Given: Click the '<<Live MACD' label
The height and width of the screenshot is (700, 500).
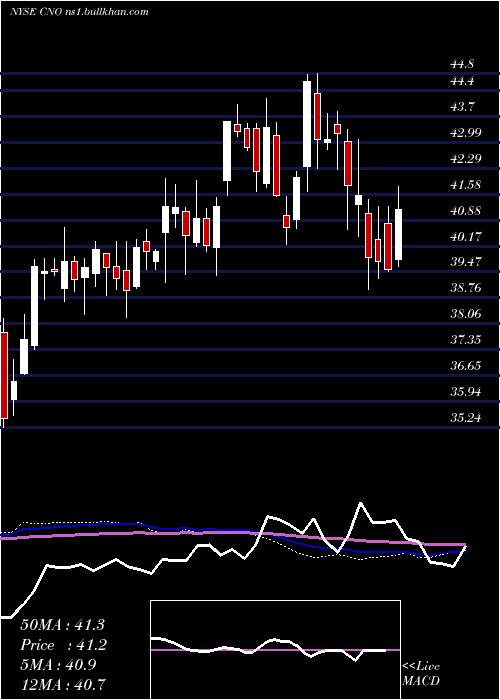Looking at the screenshot, I should tap(421, 674).
